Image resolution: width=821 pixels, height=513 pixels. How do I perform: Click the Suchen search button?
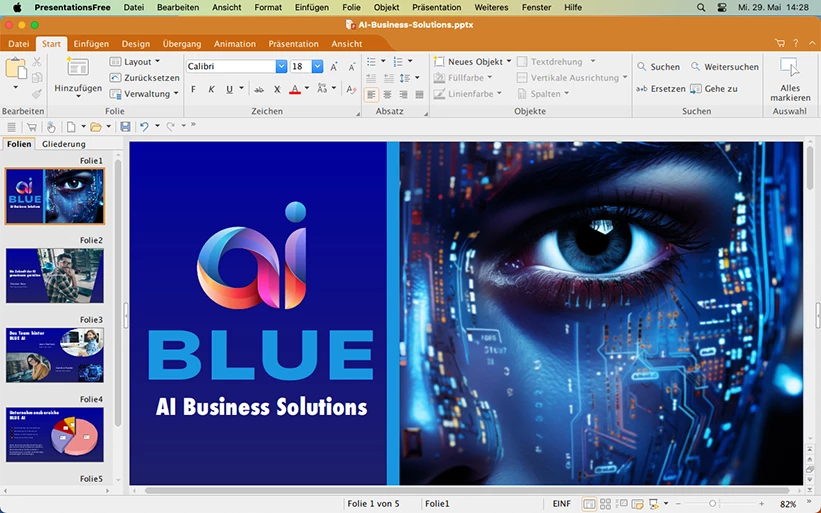coord(658,67)
